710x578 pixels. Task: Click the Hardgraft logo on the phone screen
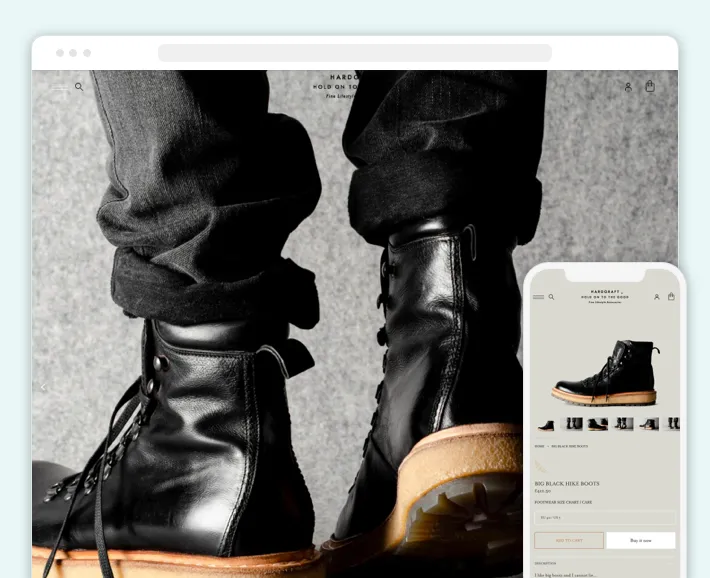(604, 296)
